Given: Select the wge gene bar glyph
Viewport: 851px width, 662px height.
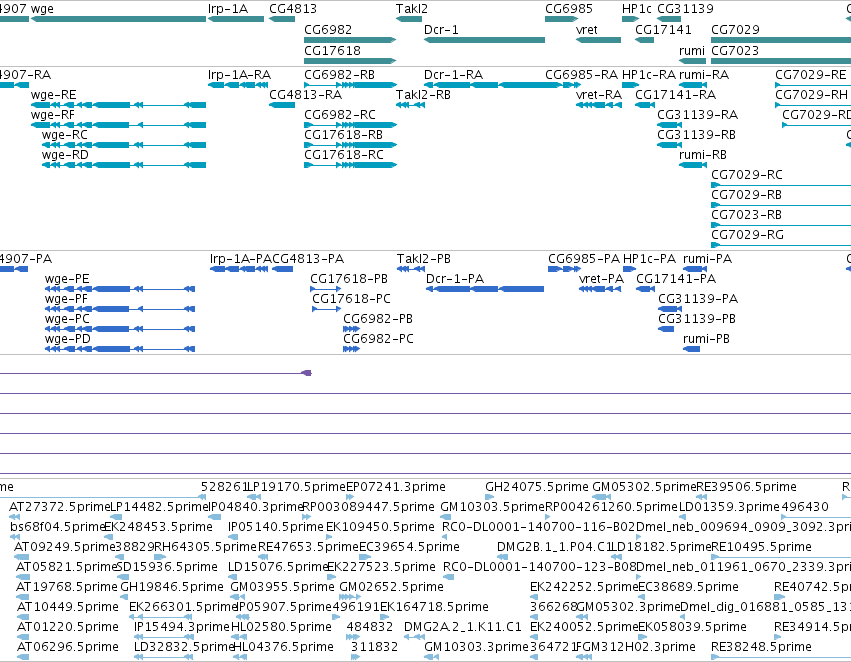Looking at the screenshot, I should (x=118, y=20).
